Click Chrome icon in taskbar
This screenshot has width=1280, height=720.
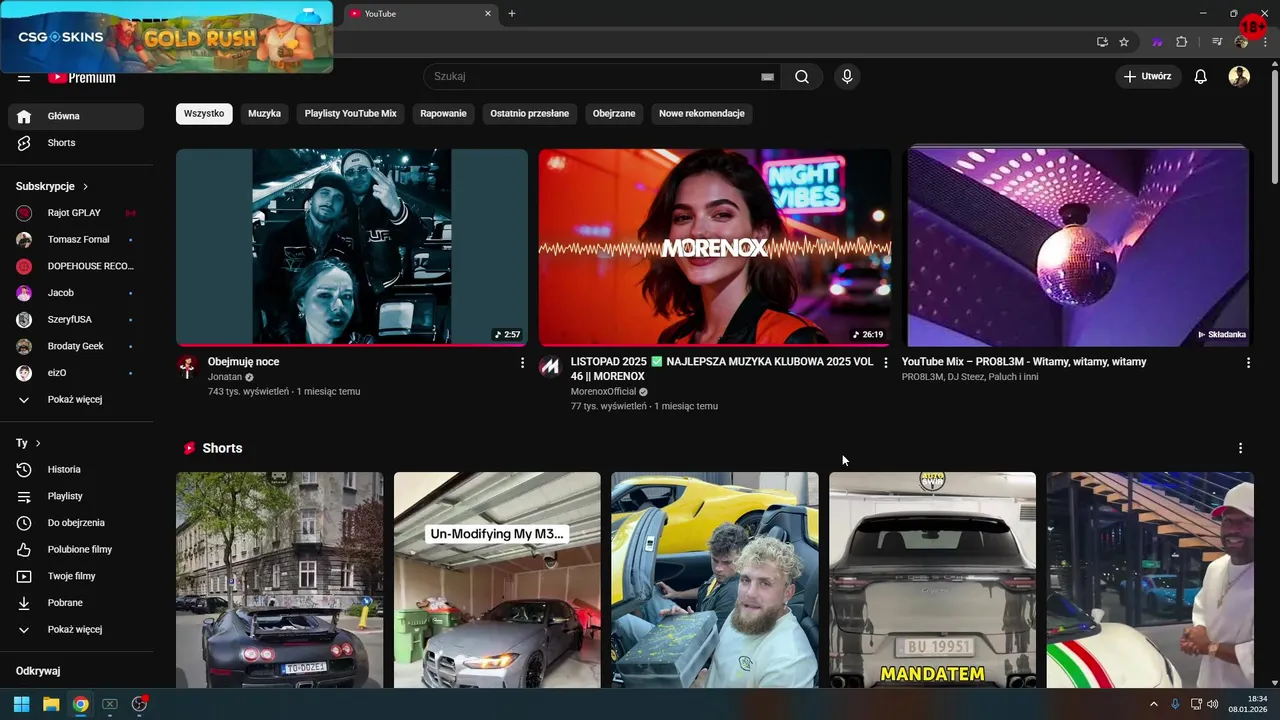click(80, 704)
